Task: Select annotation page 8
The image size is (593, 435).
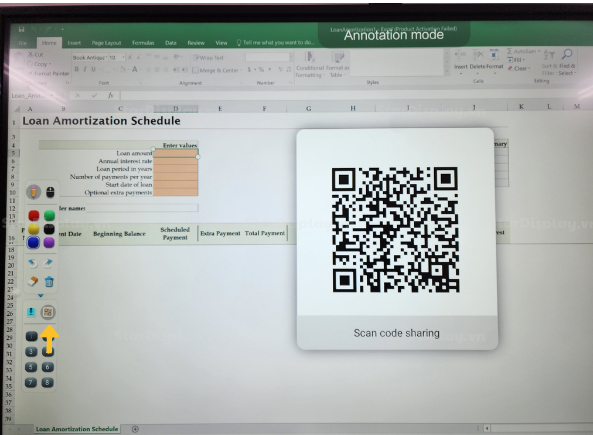Action: pos(48,382)
